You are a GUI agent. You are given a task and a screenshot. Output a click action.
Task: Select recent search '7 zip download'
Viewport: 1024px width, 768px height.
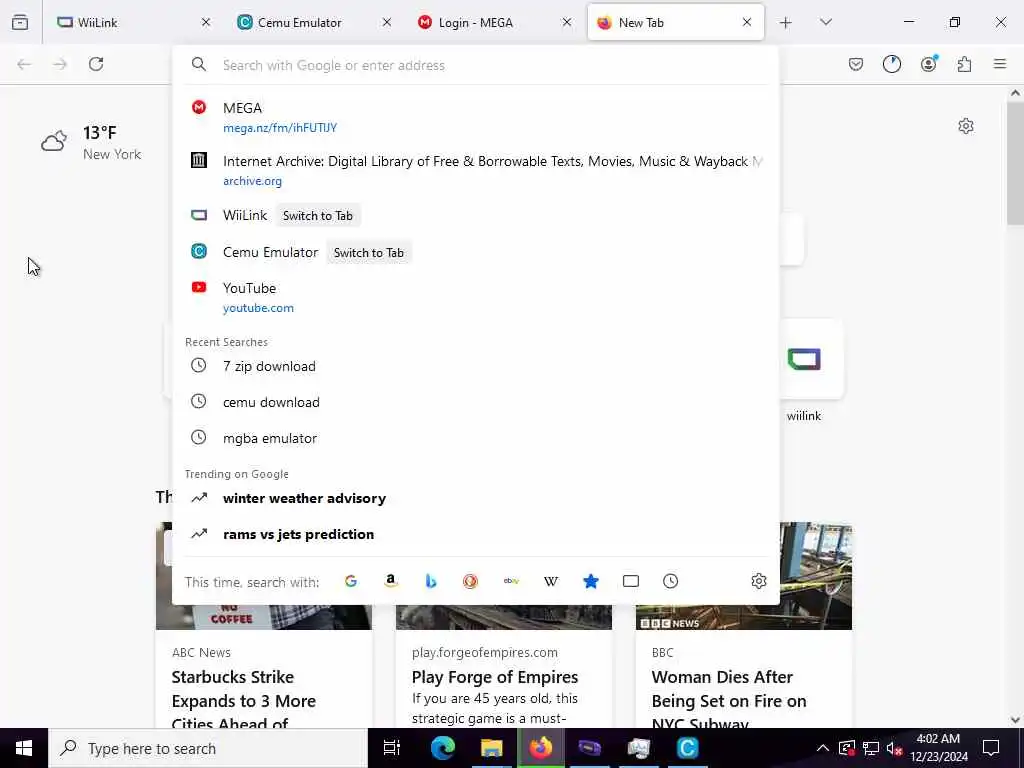click(x=475, y=366)
